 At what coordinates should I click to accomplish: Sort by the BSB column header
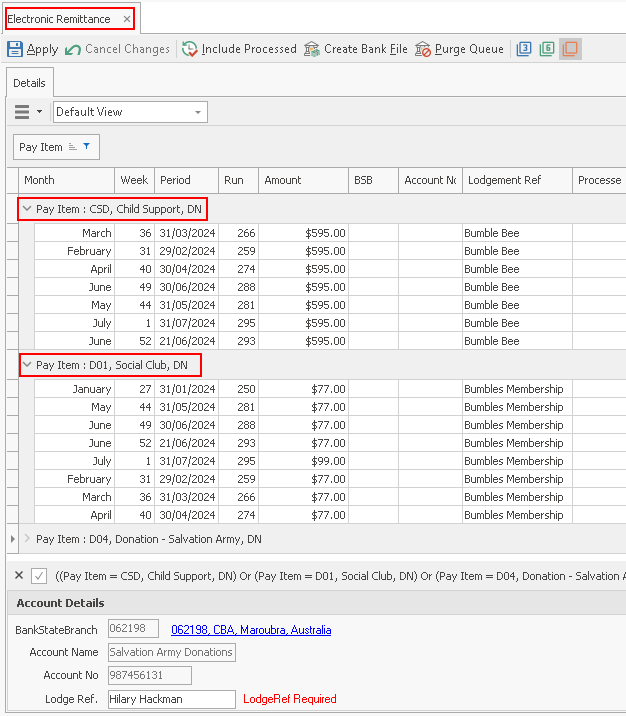point(373,180)
